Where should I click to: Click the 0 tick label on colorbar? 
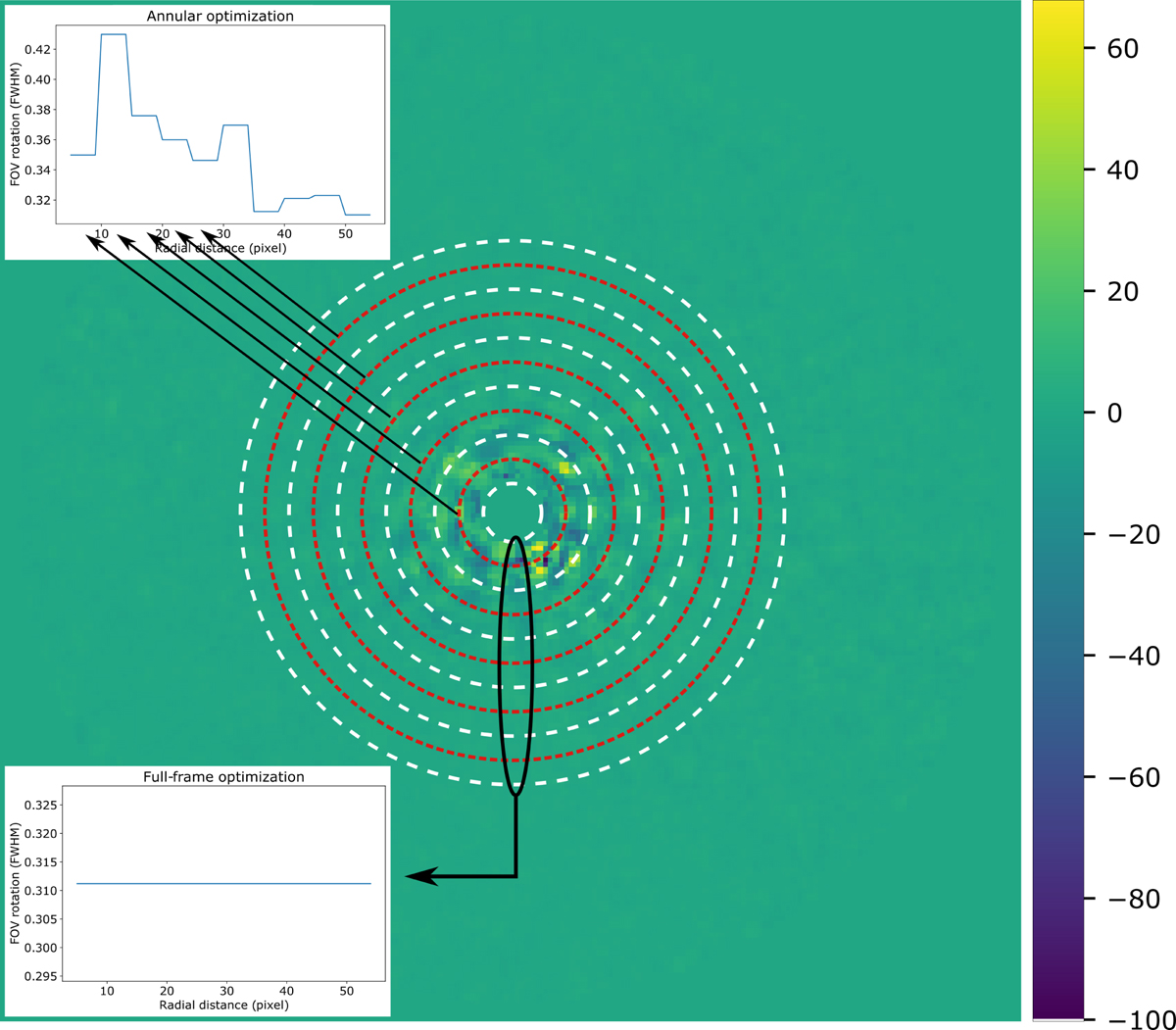pos(1112,413)
